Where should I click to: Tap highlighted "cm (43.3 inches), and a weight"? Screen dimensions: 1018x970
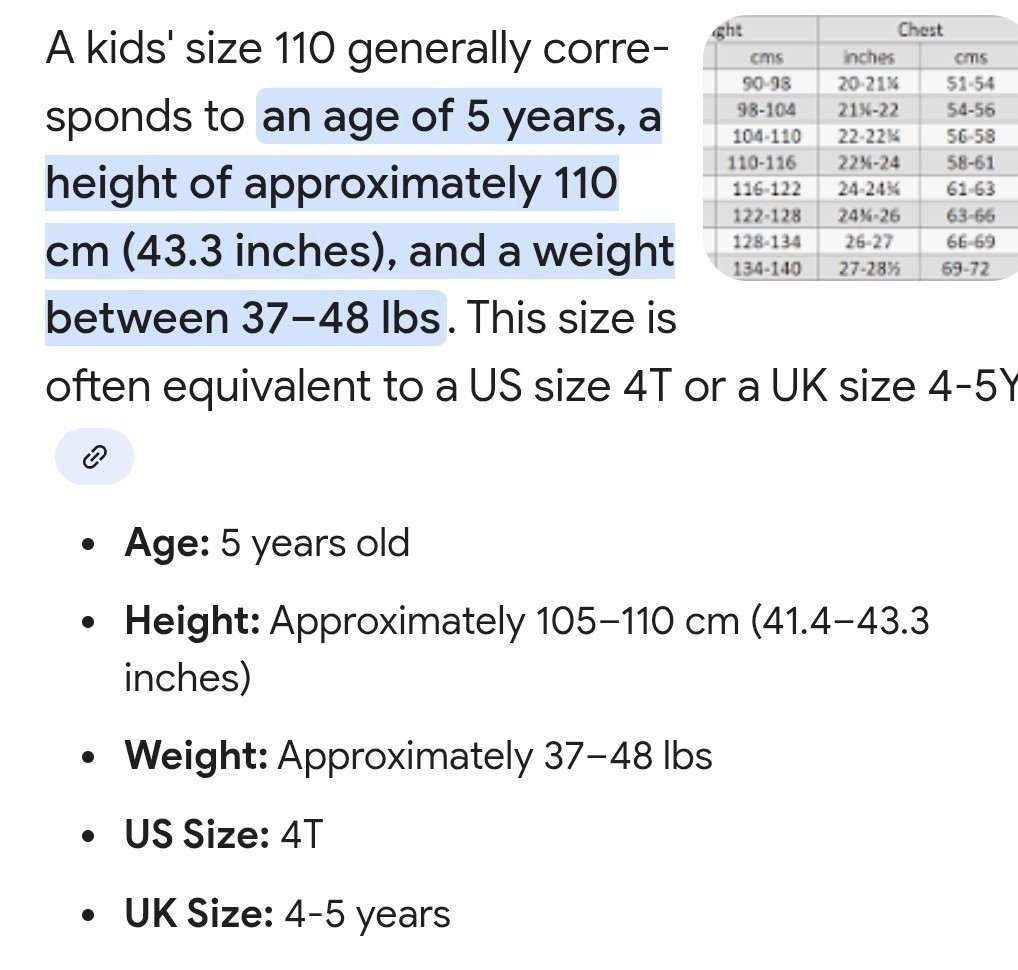pyautogui.click(x=360, y=251)
